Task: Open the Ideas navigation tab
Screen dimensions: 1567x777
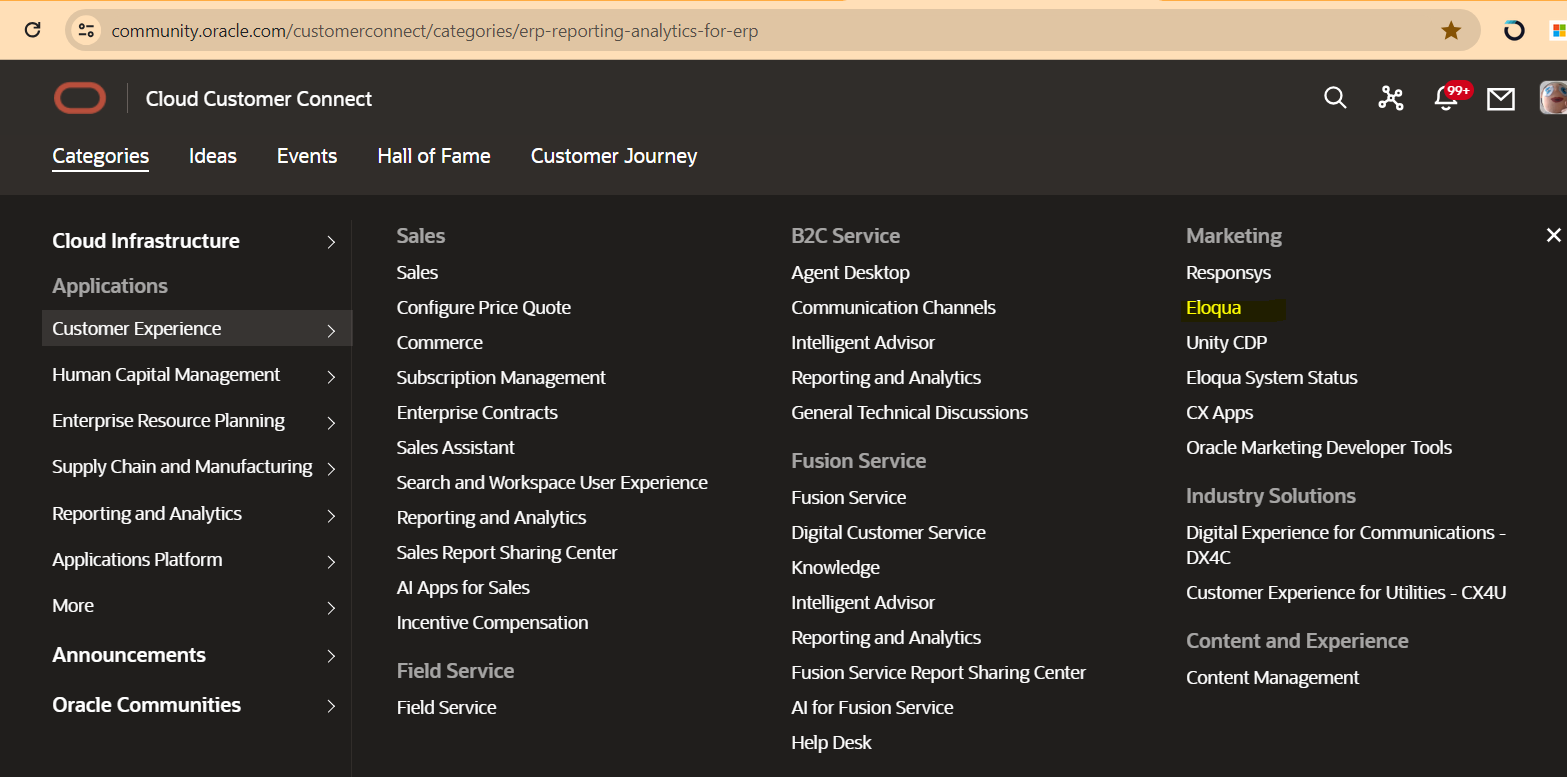Action: (x=213, y=156)
